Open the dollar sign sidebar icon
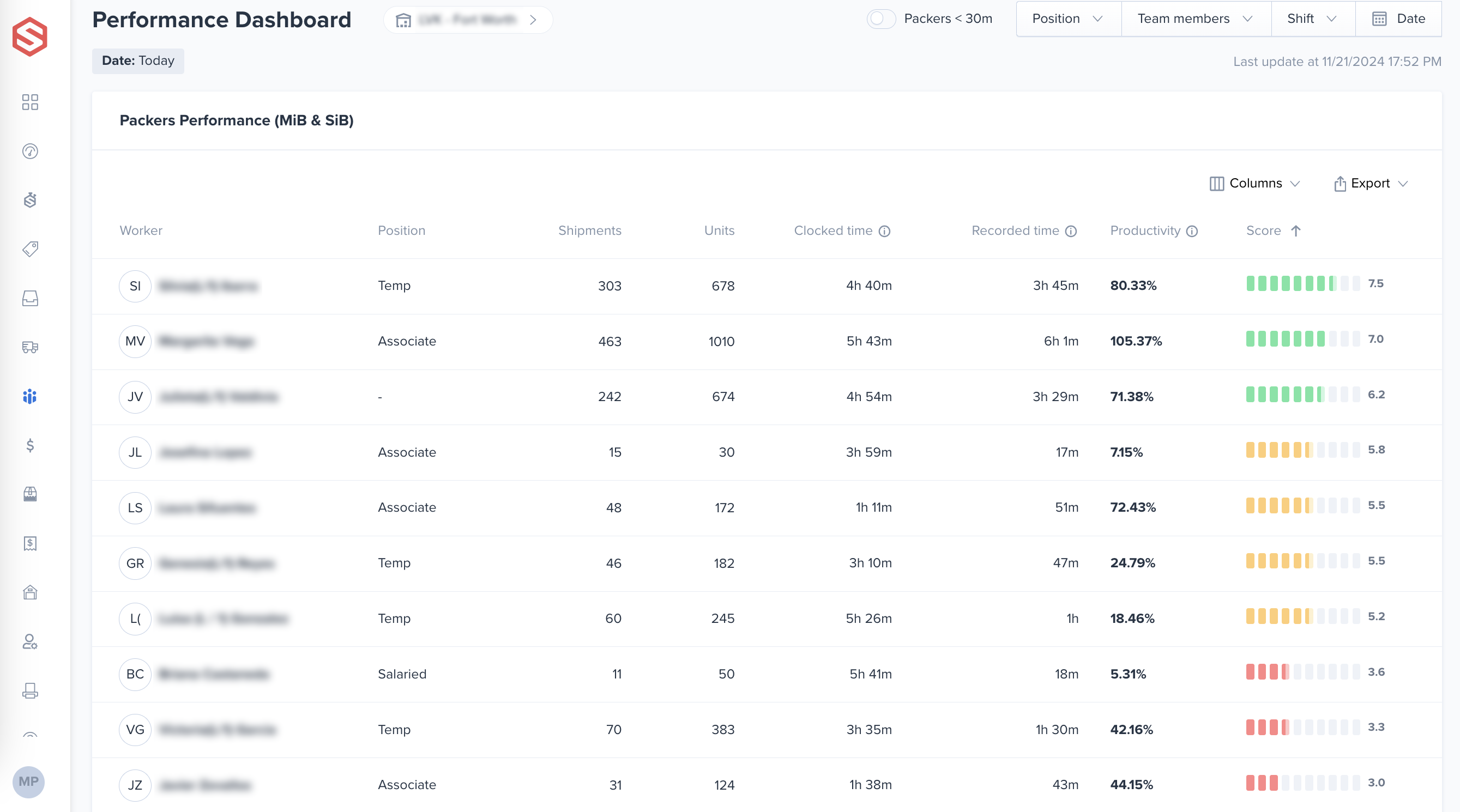The height and width of the screenshot is (812, 1460). (x=30, y=445)
